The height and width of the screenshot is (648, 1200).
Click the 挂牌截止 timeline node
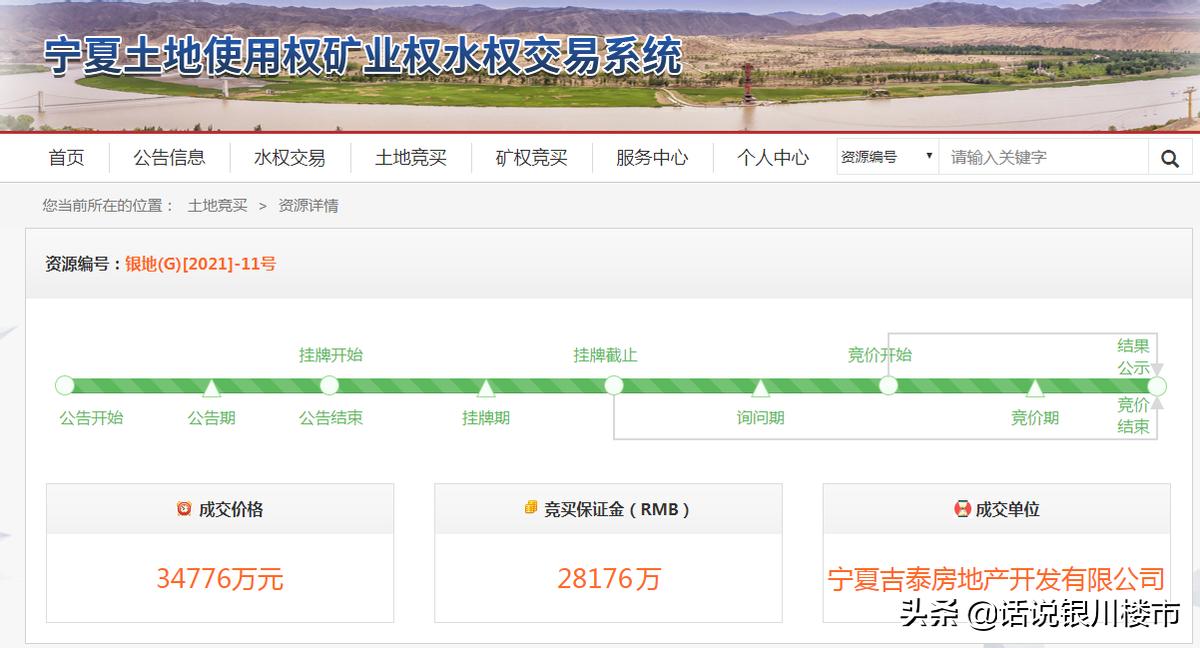coord(614,384)
